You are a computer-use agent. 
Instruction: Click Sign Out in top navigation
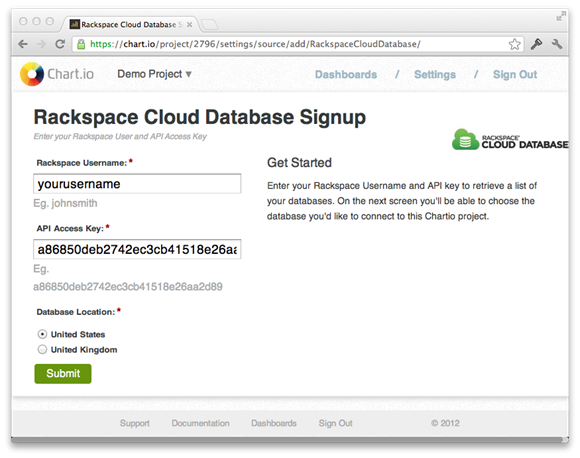(x=515, y=74)
